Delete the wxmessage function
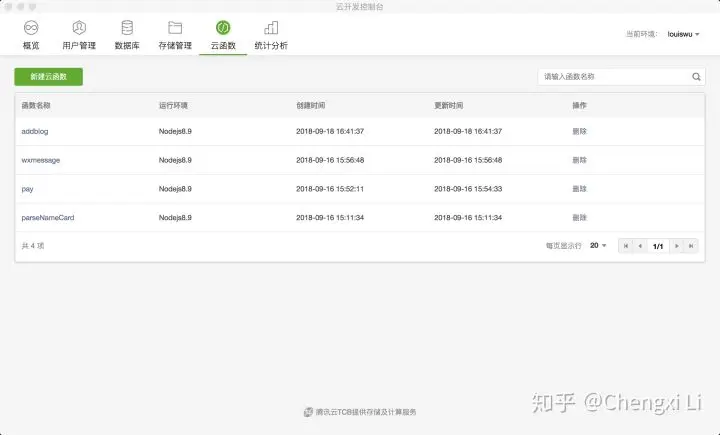Screen dimensions: 720x435 (579, 160)
